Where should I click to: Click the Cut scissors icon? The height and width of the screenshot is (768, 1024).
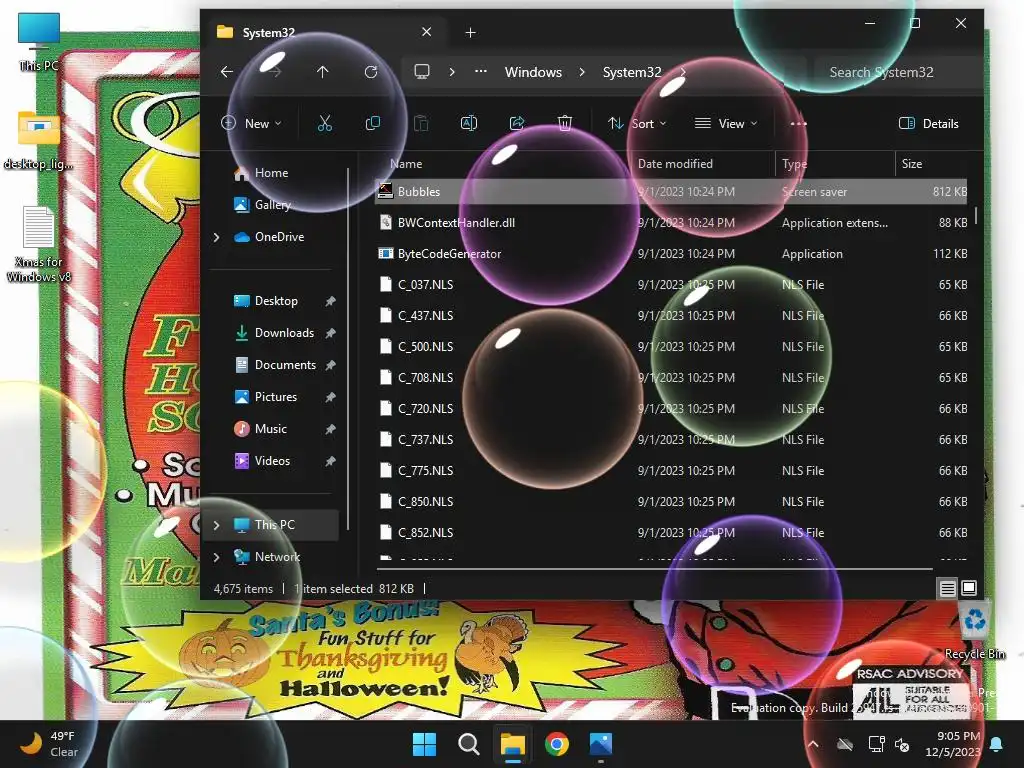(325, 123)
